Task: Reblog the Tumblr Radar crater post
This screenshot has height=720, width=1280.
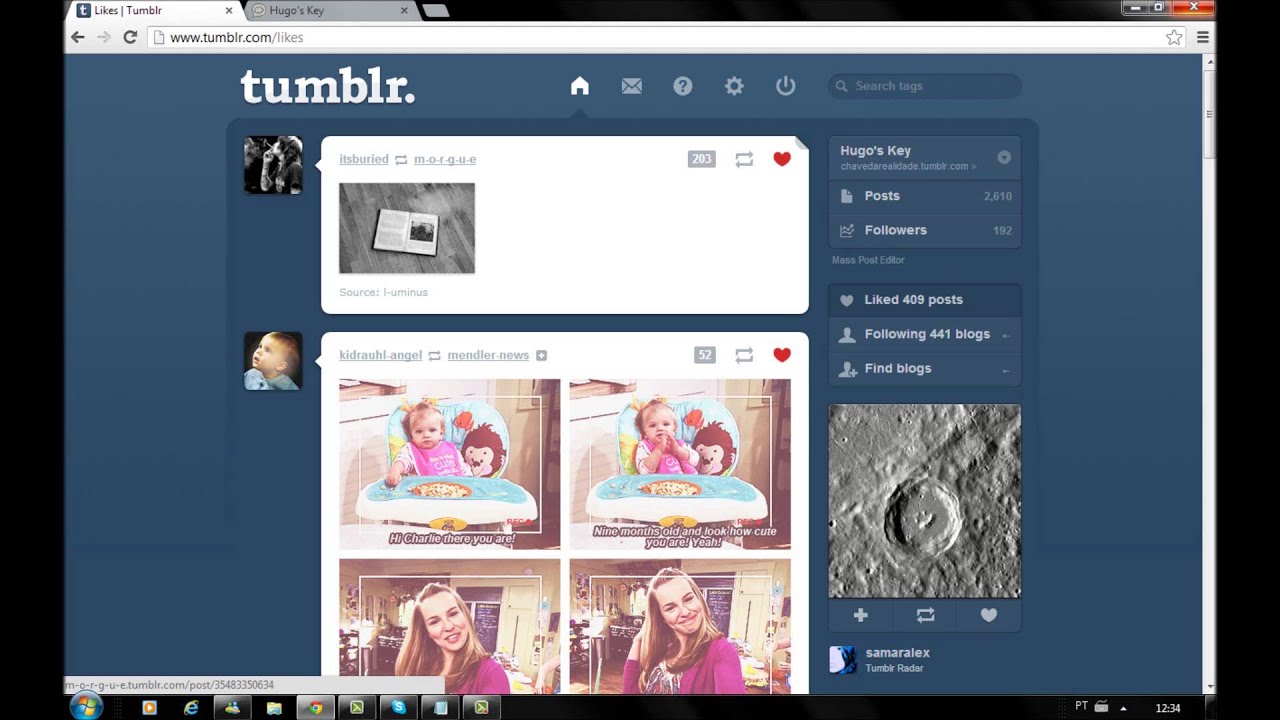Action: point(925,615)
